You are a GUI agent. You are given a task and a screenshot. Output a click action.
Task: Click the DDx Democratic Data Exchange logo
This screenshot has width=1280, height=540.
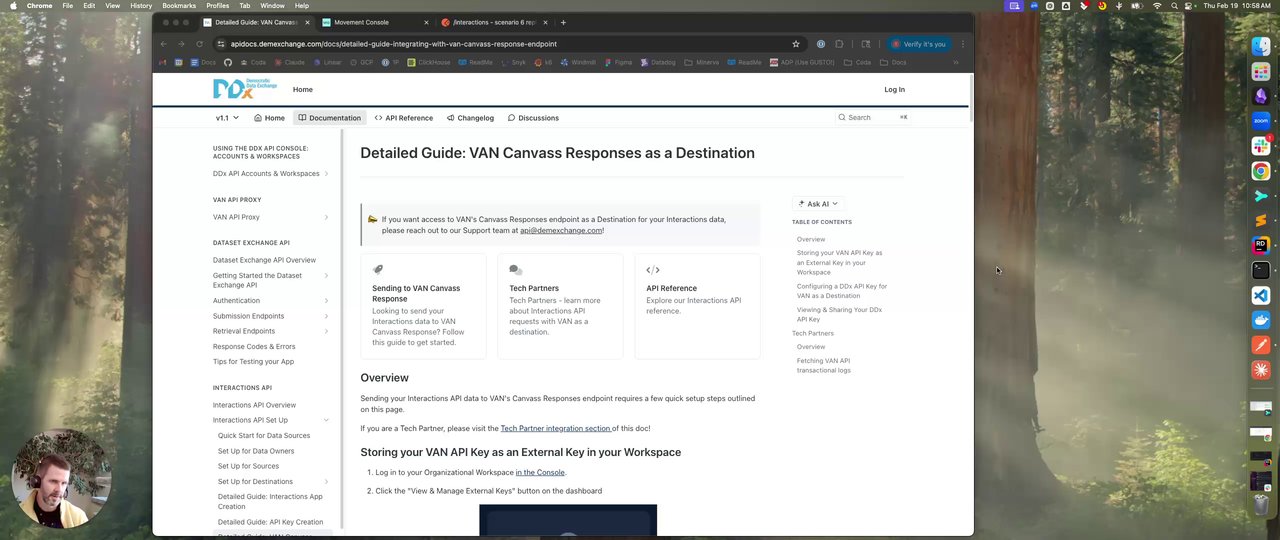(244, 89)
